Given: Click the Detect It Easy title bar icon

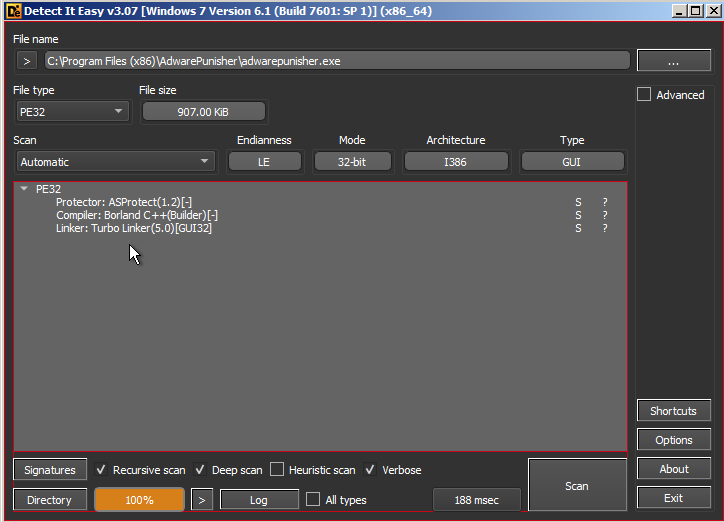Looking at the screenshot, I should point(14,11).
